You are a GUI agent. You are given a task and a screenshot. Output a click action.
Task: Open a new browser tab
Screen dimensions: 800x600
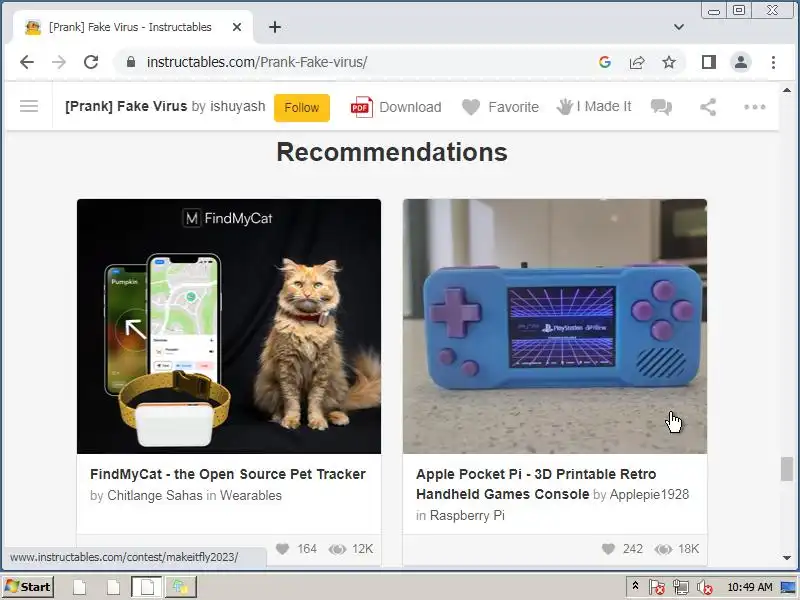coord(274,27)
